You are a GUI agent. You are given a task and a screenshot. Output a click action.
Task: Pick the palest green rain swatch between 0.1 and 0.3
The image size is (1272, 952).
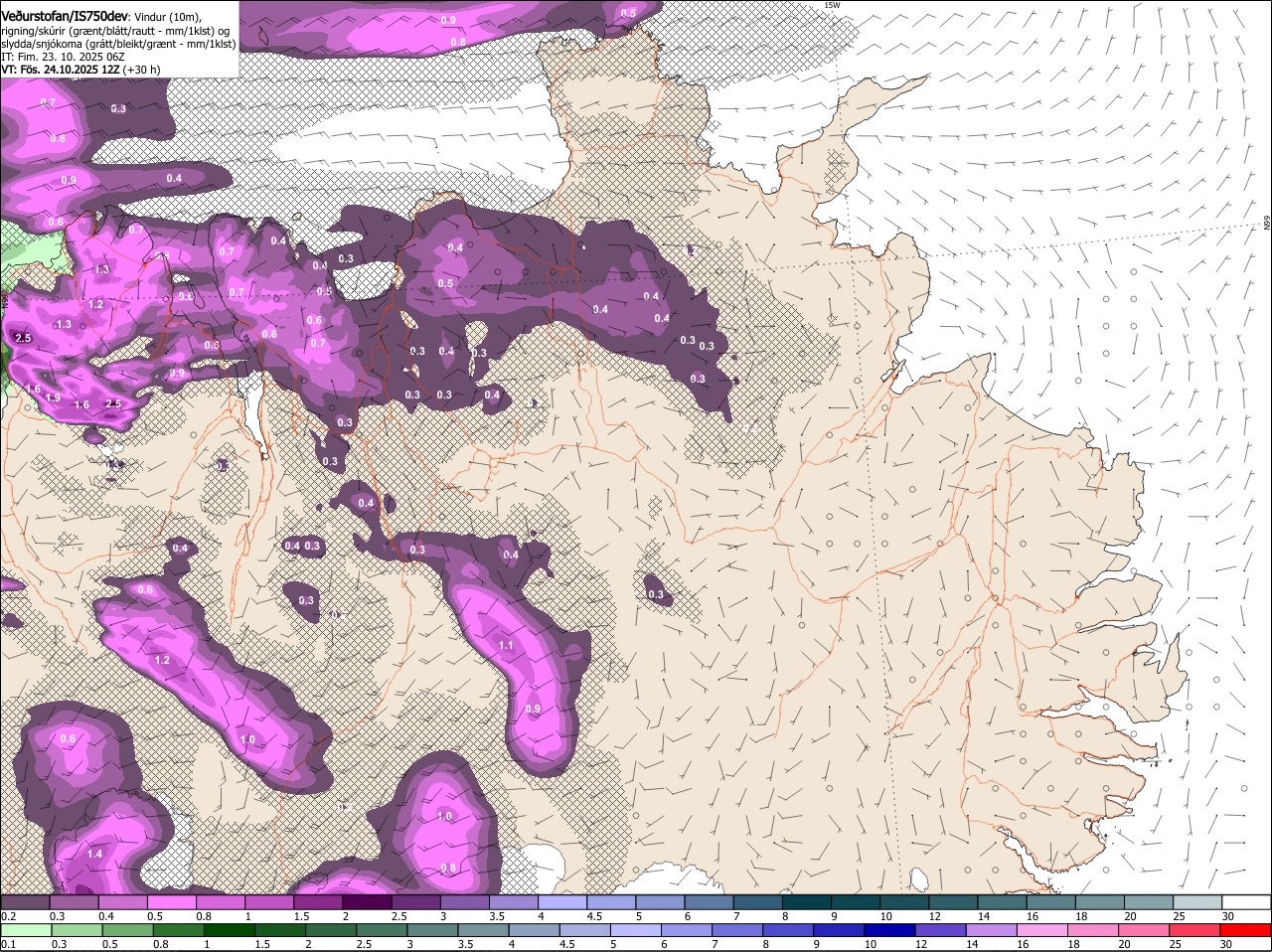click(27, 930)
